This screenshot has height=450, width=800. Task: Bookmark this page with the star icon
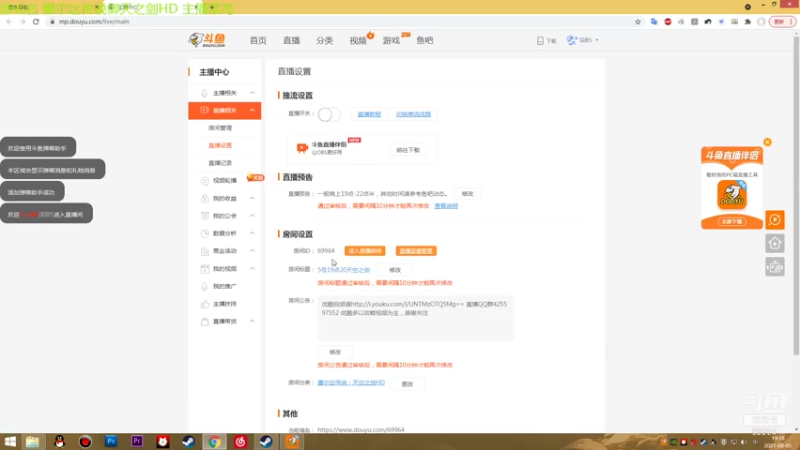[x=638, y=21]
